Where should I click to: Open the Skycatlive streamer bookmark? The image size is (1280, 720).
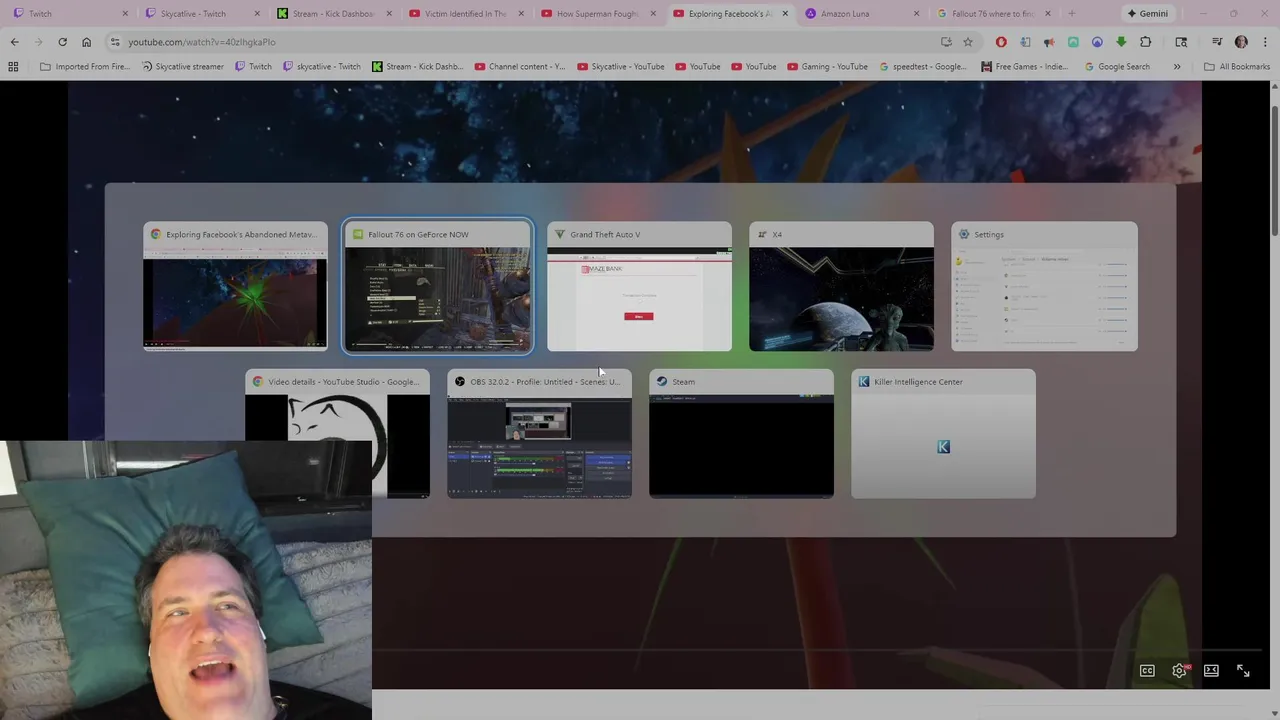182,67
